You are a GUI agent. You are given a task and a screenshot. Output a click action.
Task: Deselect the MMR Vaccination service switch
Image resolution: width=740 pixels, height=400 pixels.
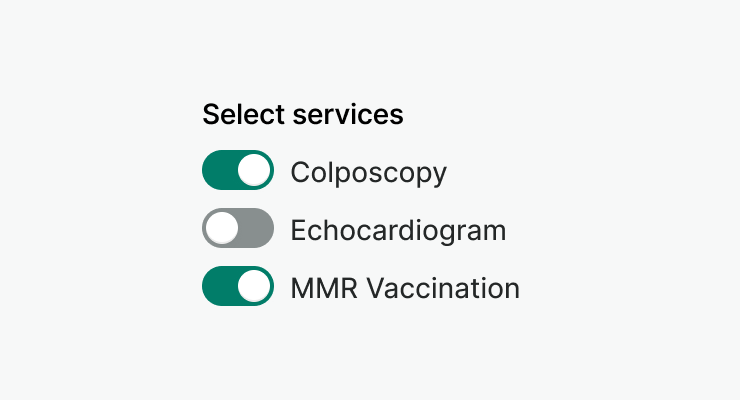[238, 287]
